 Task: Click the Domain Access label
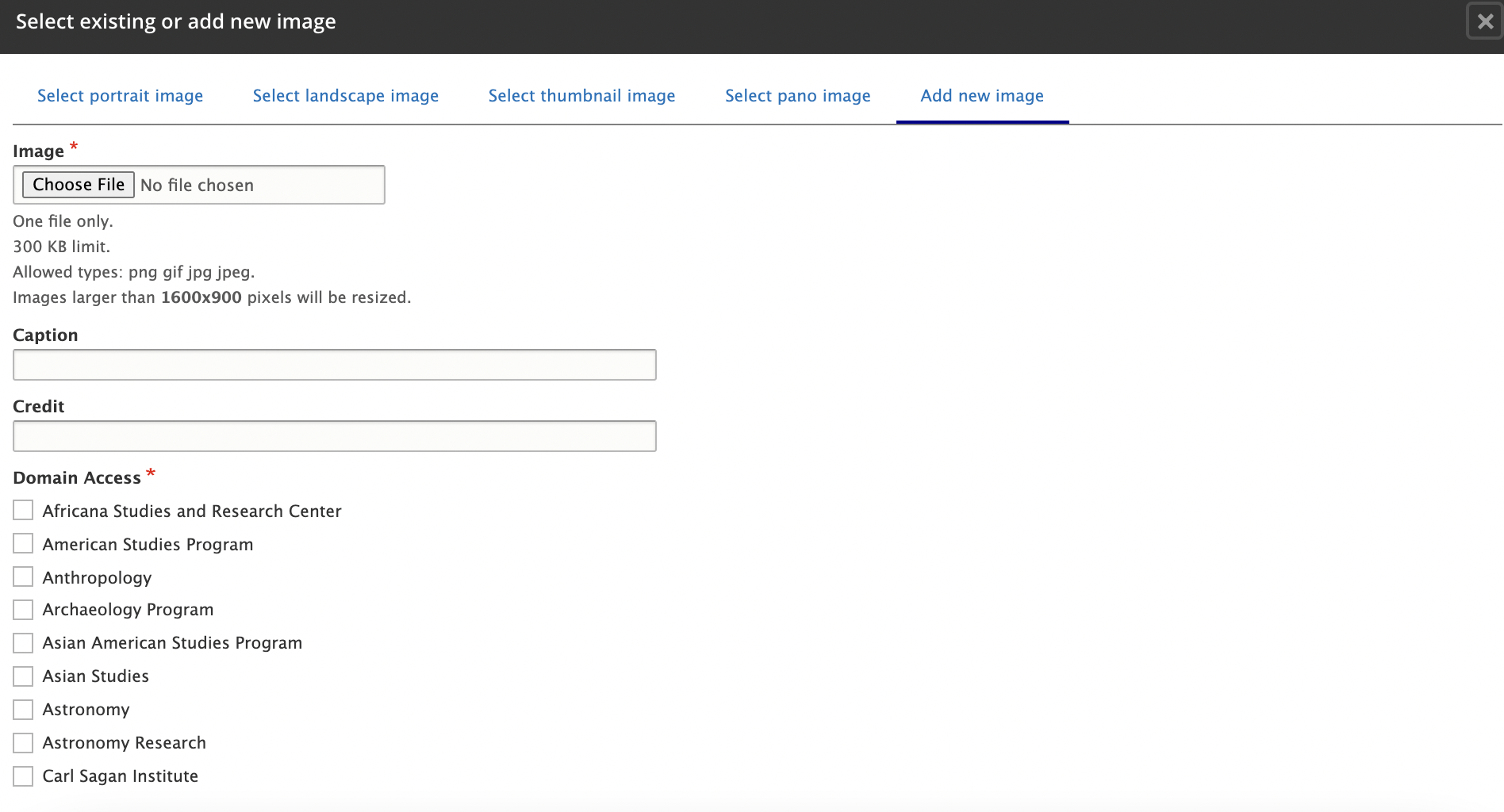[77, 478]
